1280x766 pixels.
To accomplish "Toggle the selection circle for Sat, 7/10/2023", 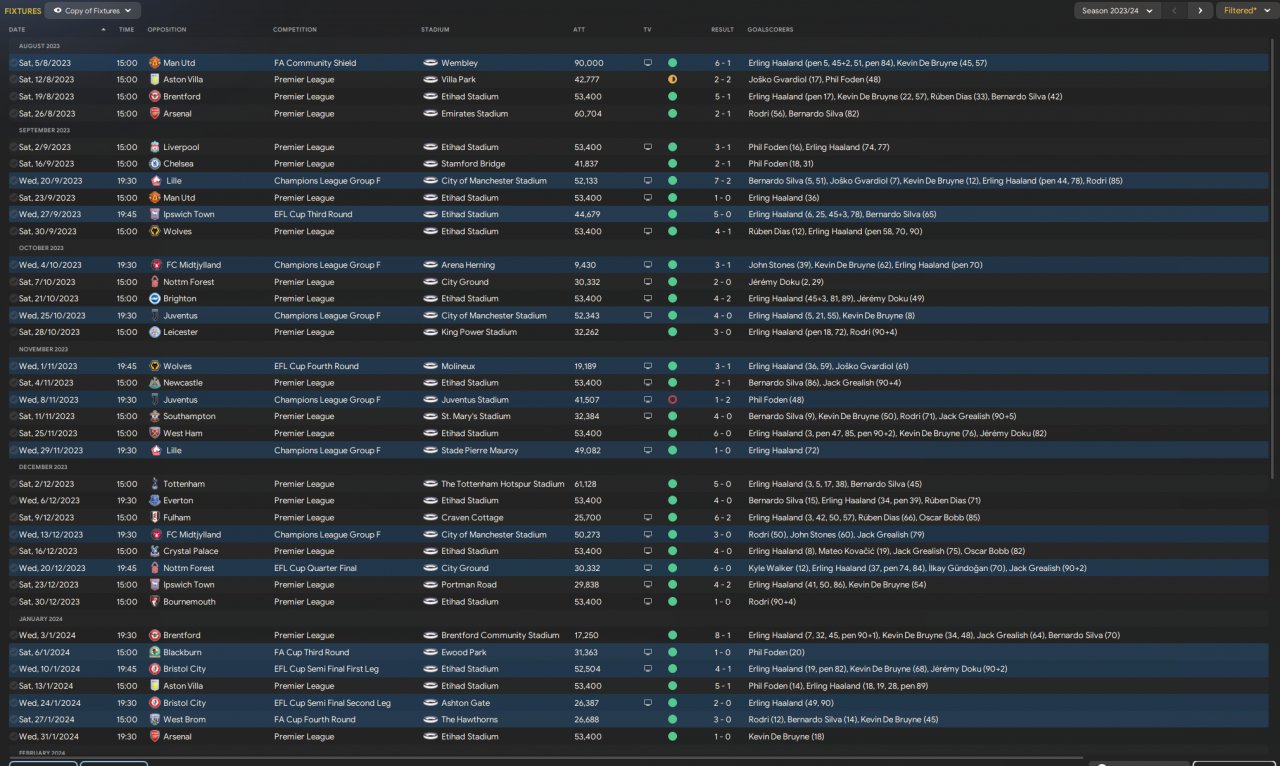I will tap(13, 282).
